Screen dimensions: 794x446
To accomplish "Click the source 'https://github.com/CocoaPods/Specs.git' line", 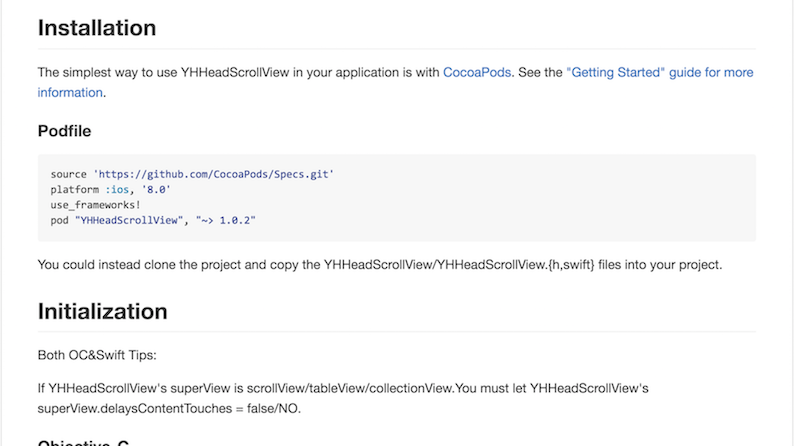I will 192,174.
